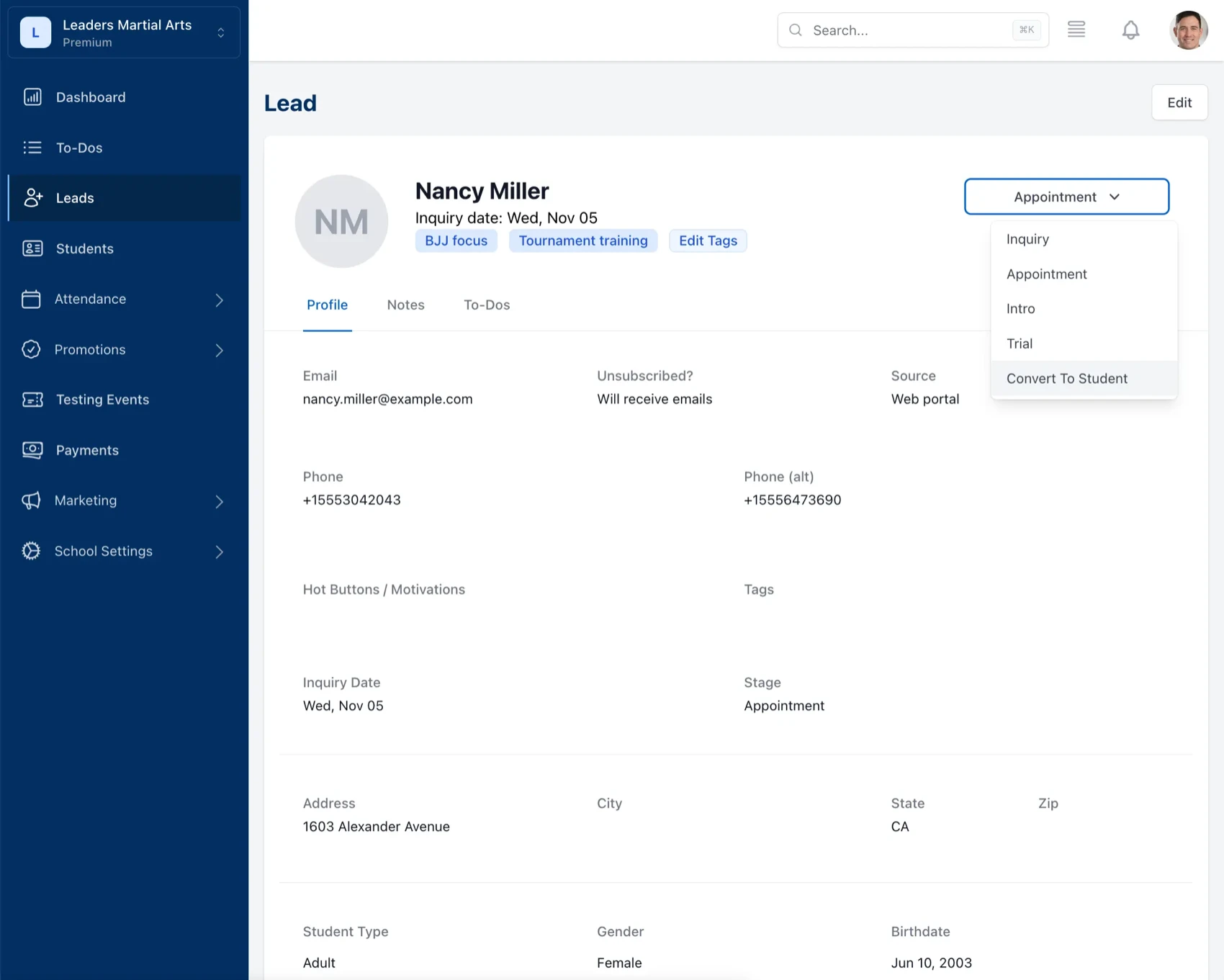Expand the Attendance submenu chevron
1224x980 pixels.
pos(220,300)
